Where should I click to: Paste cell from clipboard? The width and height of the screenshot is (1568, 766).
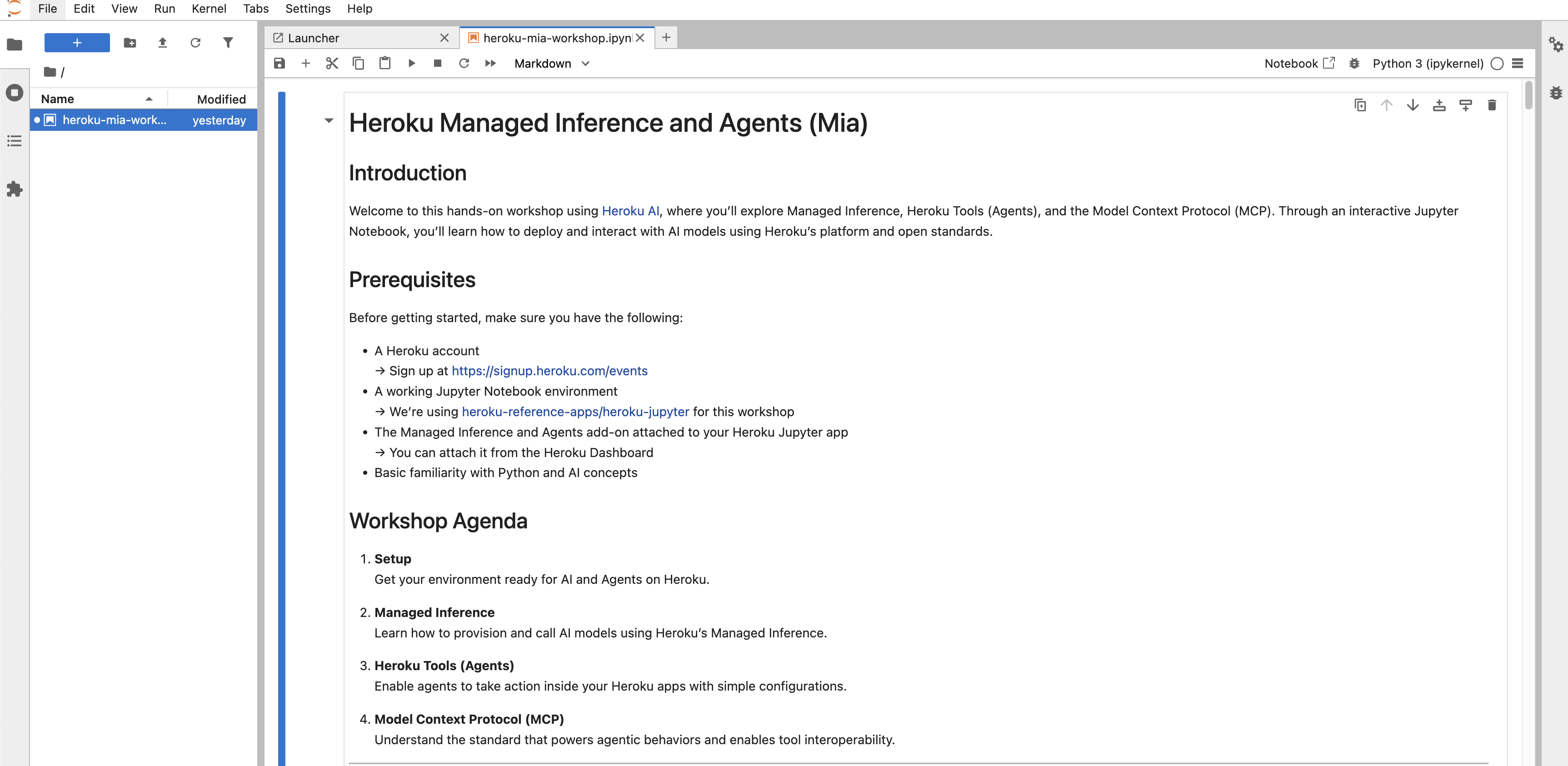(x=385, y=63)
